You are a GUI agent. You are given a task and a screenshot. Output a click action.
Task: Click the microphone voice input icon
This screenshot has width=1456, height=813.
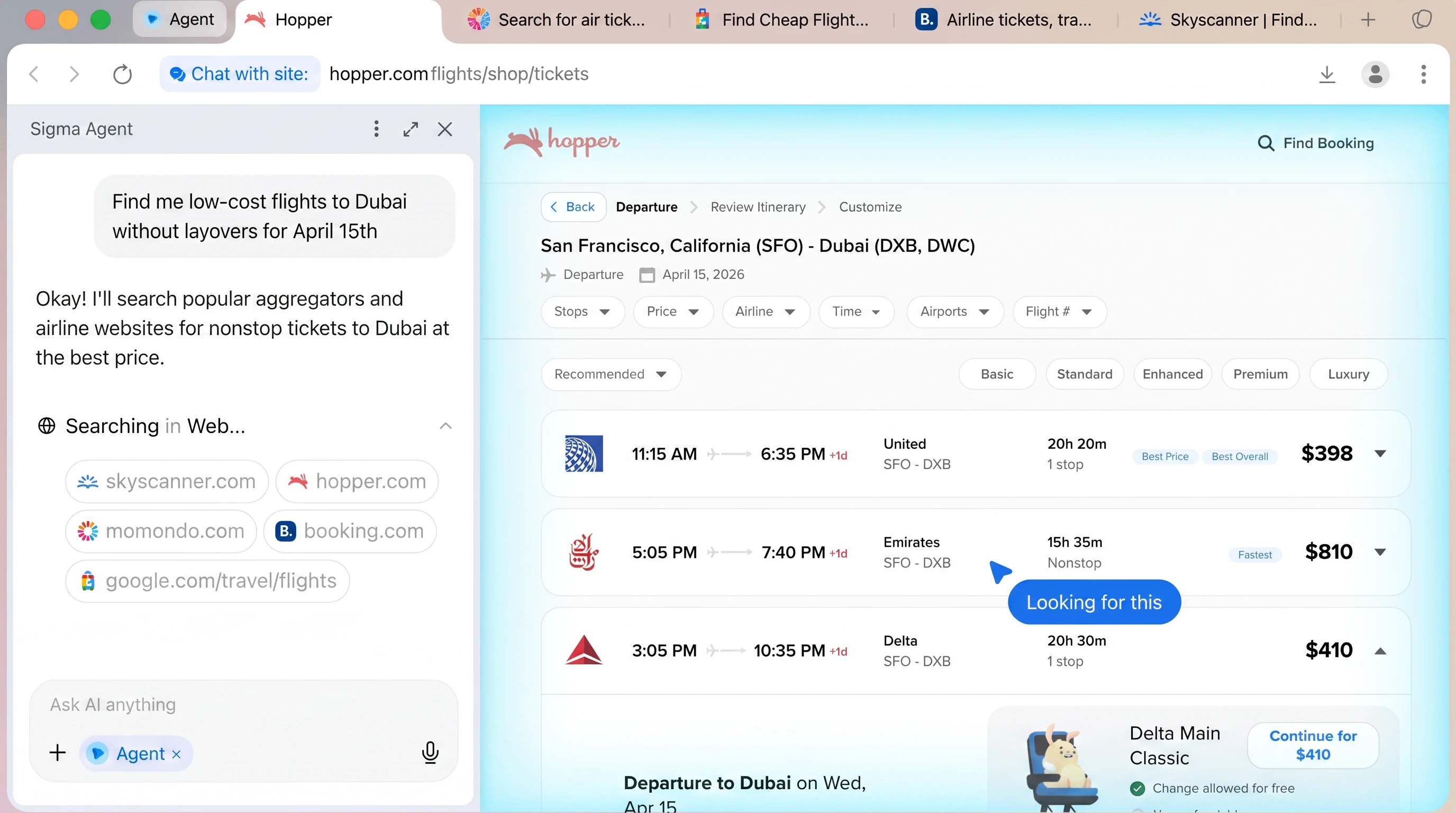430,753
